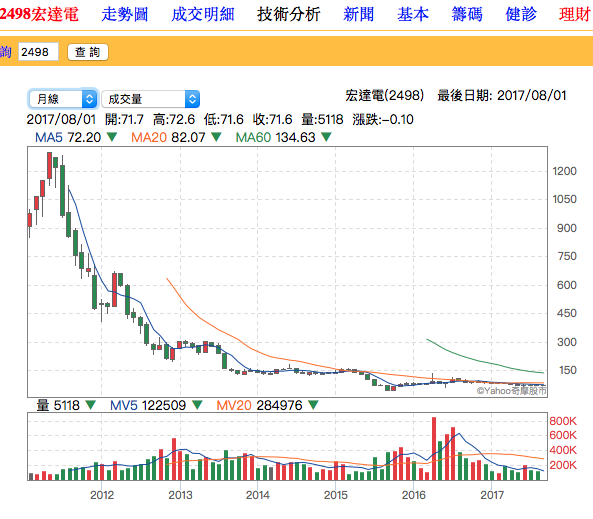This screenshot has height=519, width=593.
Task: Click the 查詢 query button
Action: tap(88, 52)
